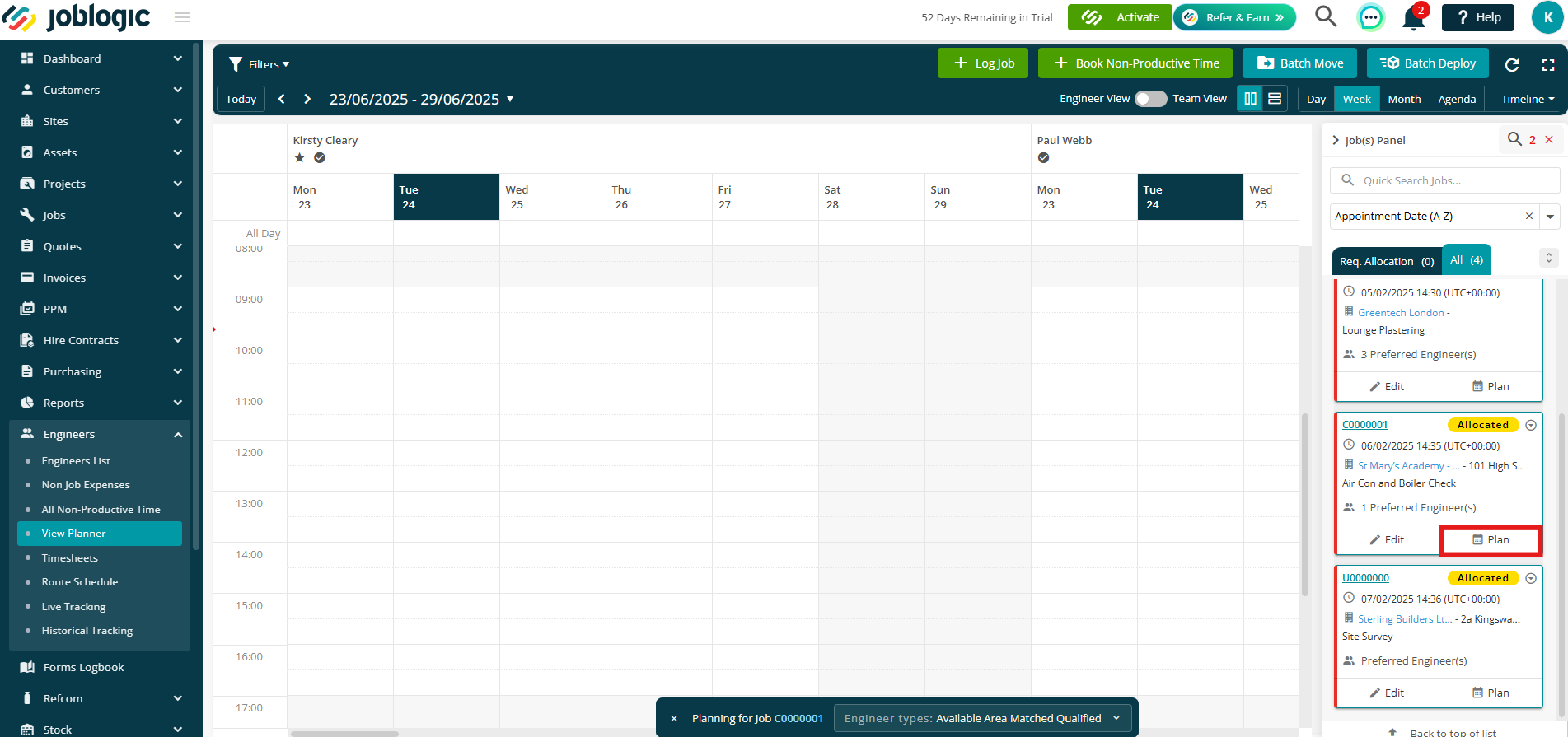The image size is (1568, 737).
Task: Open job link C0000001
Action: click(x=1364, y=425)
